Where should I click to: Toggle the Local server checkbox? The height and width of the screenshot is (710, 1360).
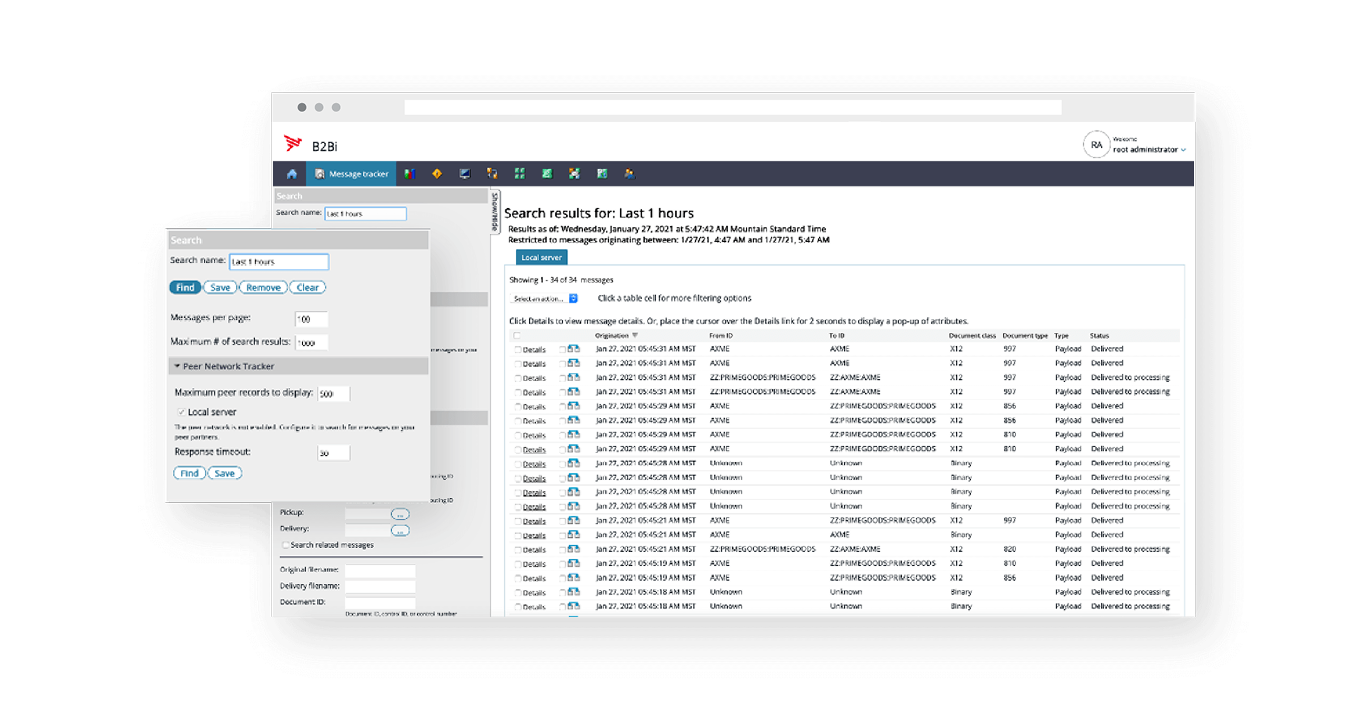click(181, 412)
